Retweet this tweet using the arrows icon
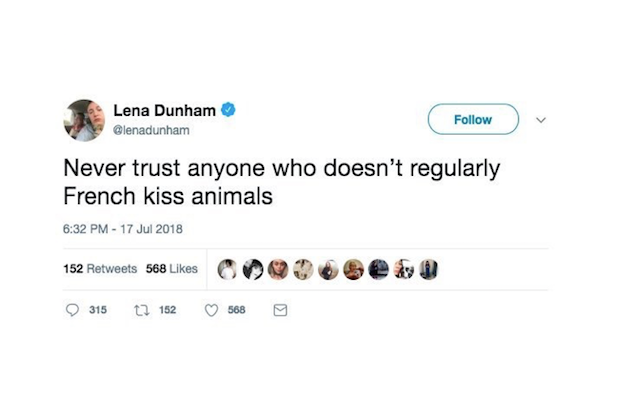The height and width of the screenshot is (412, 618). (140, 310)
